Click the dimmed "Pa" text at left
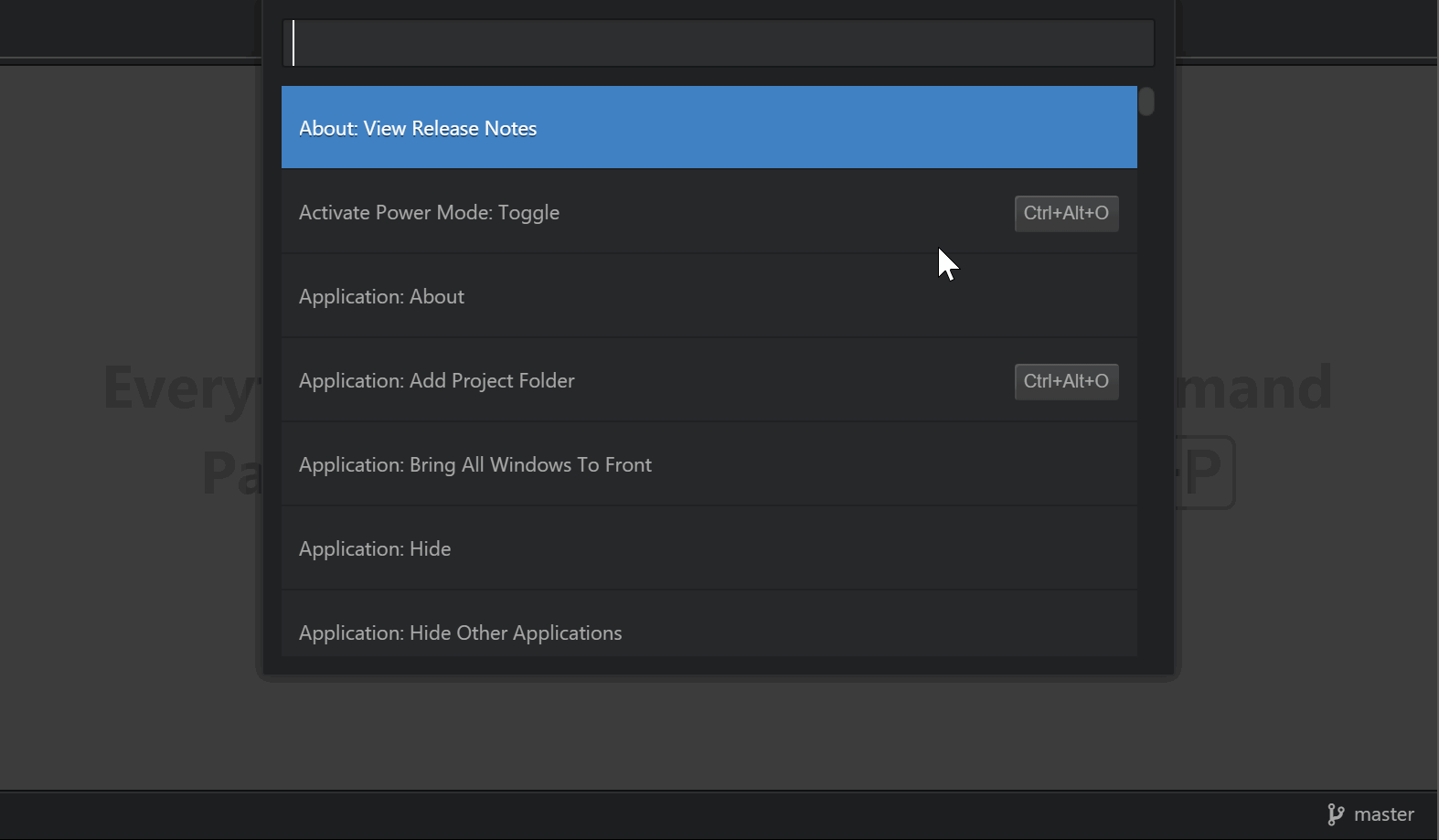1439x840 pixels. pyautogui.click(x=230, y=473)
